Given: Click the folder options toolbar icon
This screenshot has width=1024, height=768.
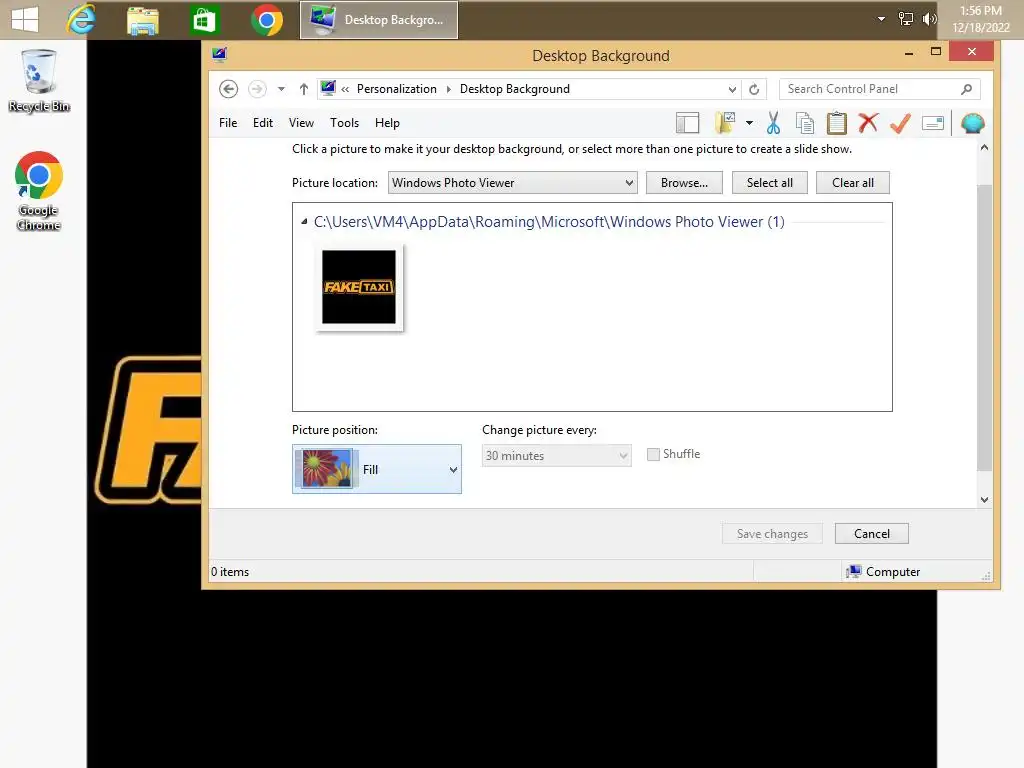Looking at the screenshot, I should 726,123.
